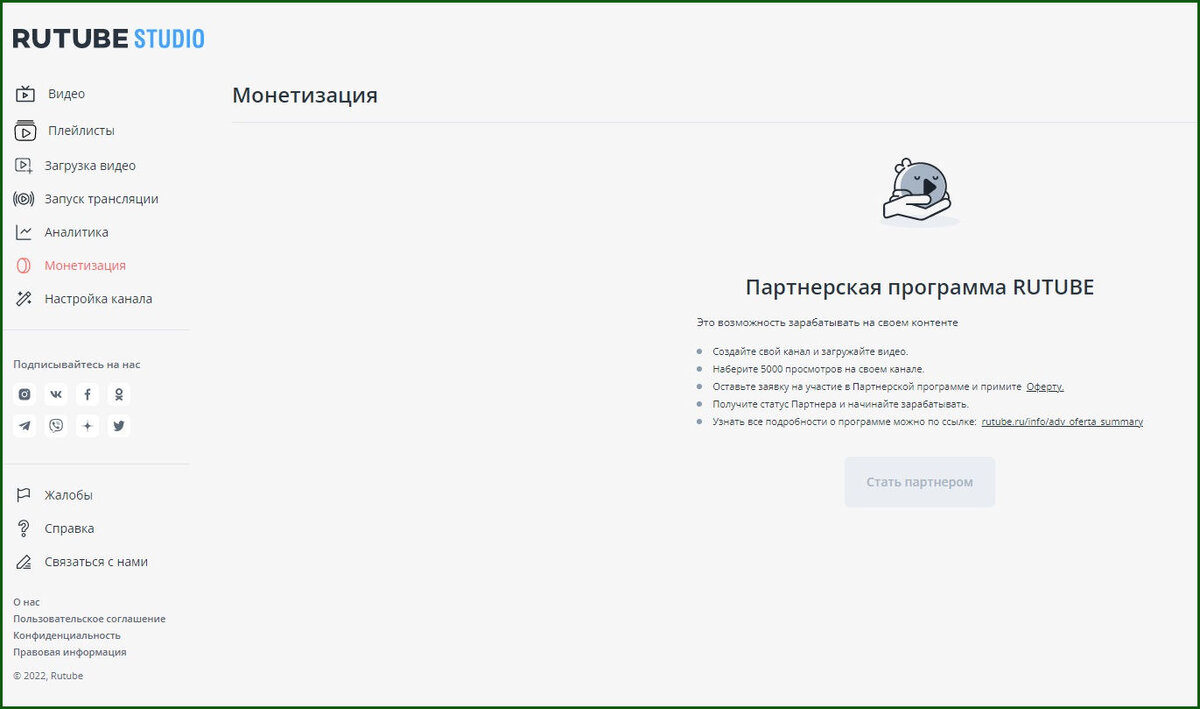Select the Плейлисты icon in the sidebar
This screenshot has height=709, width=1200.
(25, 130)
